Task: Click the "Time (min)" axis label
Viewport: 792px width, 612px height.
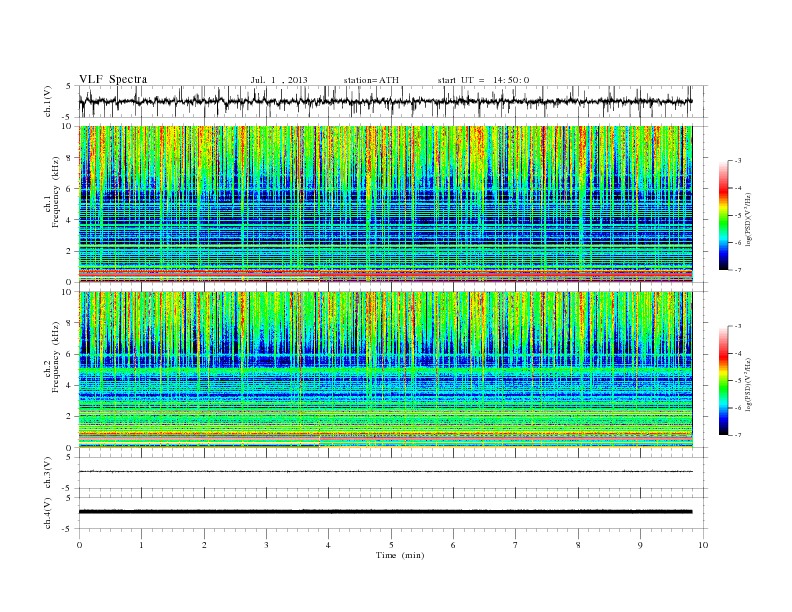Action: tap(400, 555)
